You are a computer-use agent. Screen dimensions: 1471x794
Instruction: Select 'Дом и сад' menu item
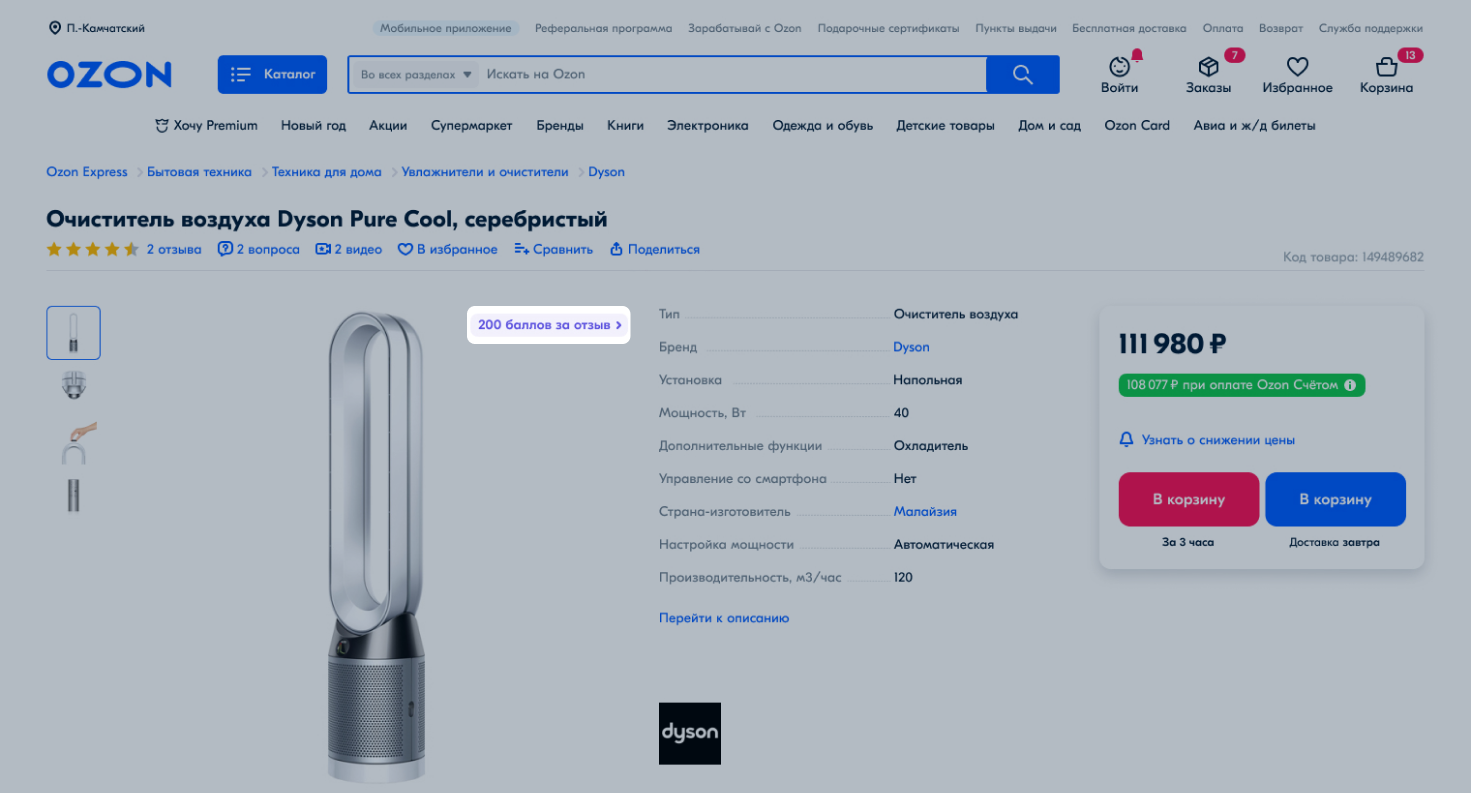[x=1049, y=126]
